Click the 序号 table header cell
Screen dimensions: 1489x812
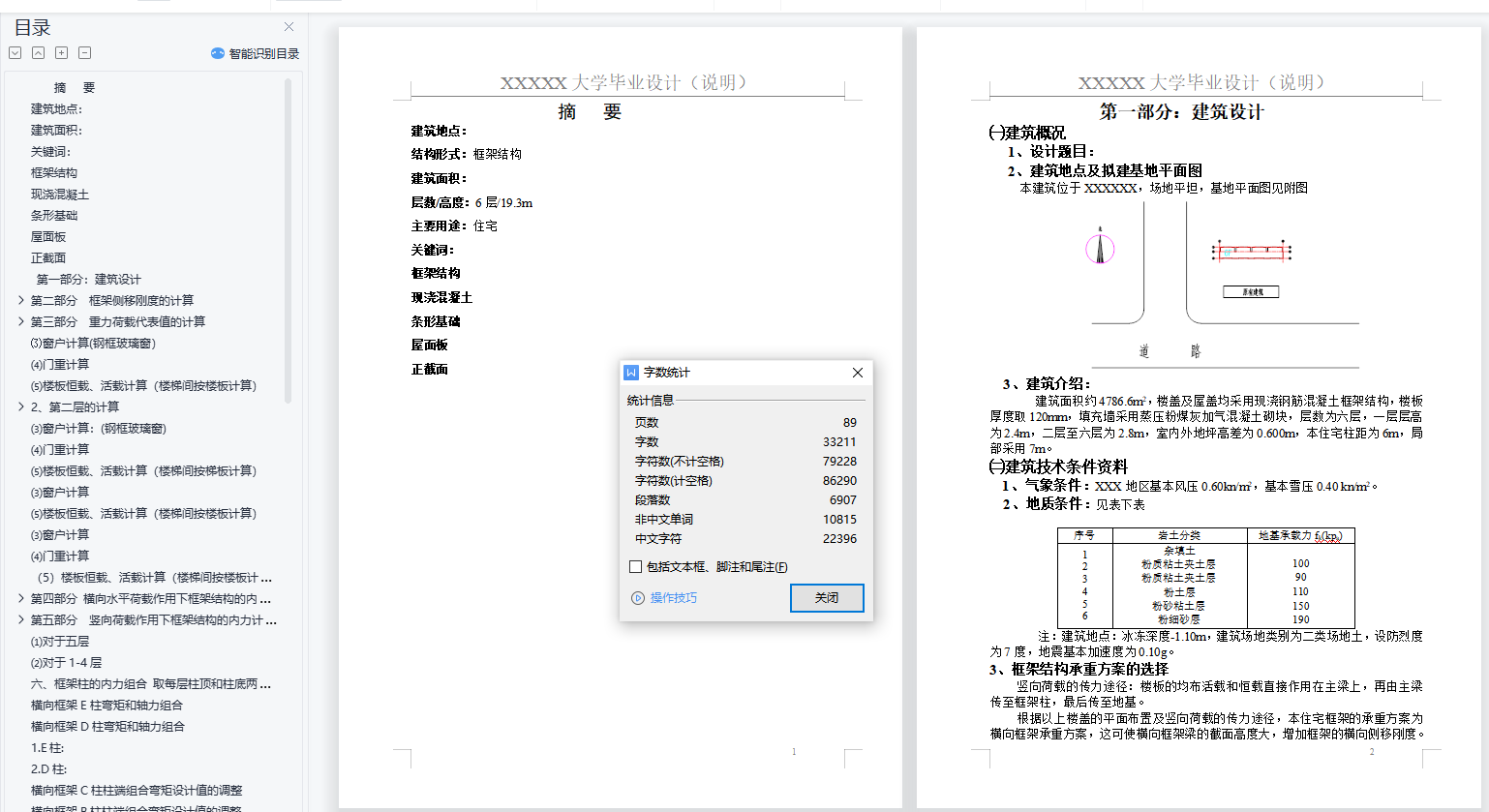tap(1084, 535)
